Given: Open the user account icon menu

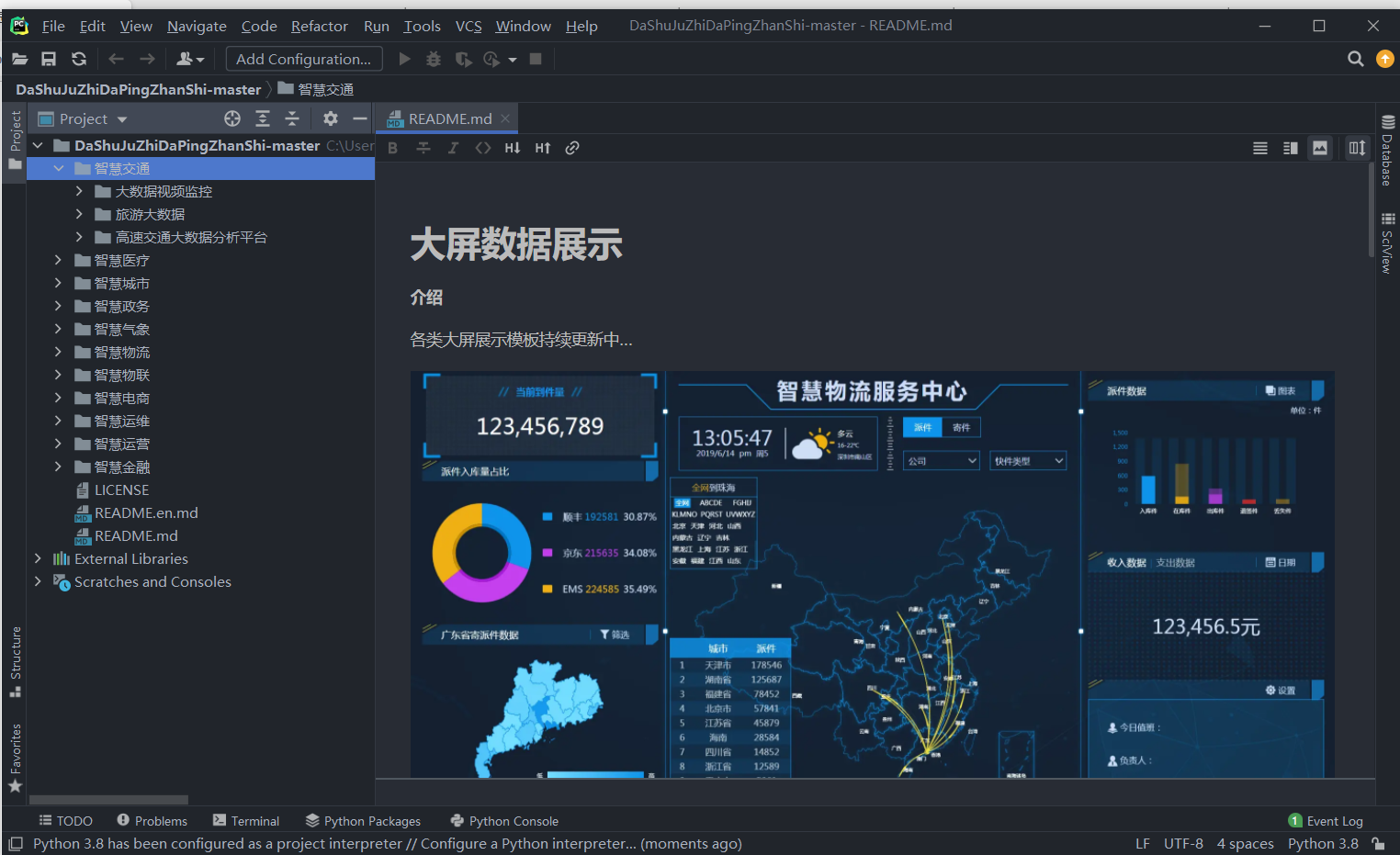Looking at the screenshot, I should (189, 59).
